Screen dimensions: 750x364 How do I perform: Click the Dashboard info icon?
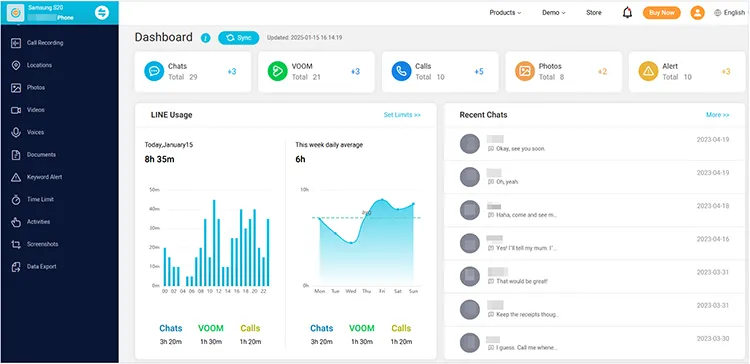tap(206, 38)
